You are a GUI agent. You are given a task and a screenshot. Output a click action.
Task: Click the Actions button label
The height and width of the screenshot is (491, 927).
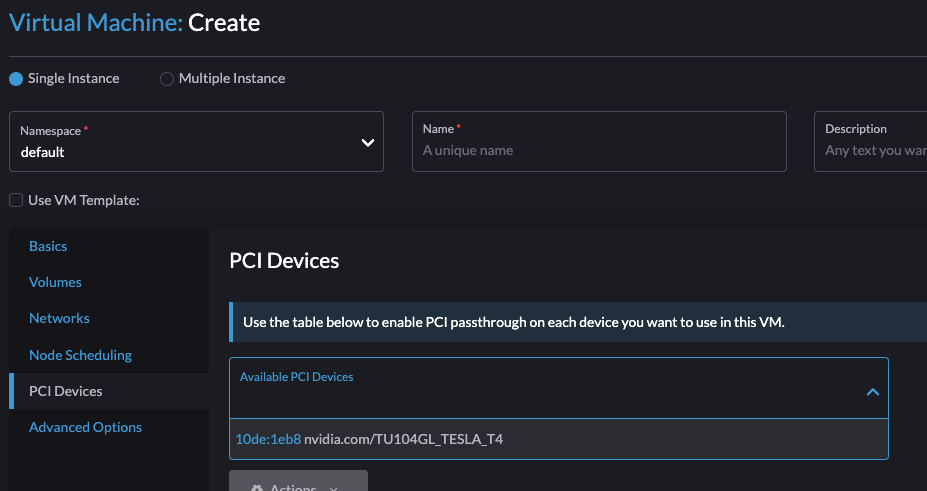pos(292,488)
